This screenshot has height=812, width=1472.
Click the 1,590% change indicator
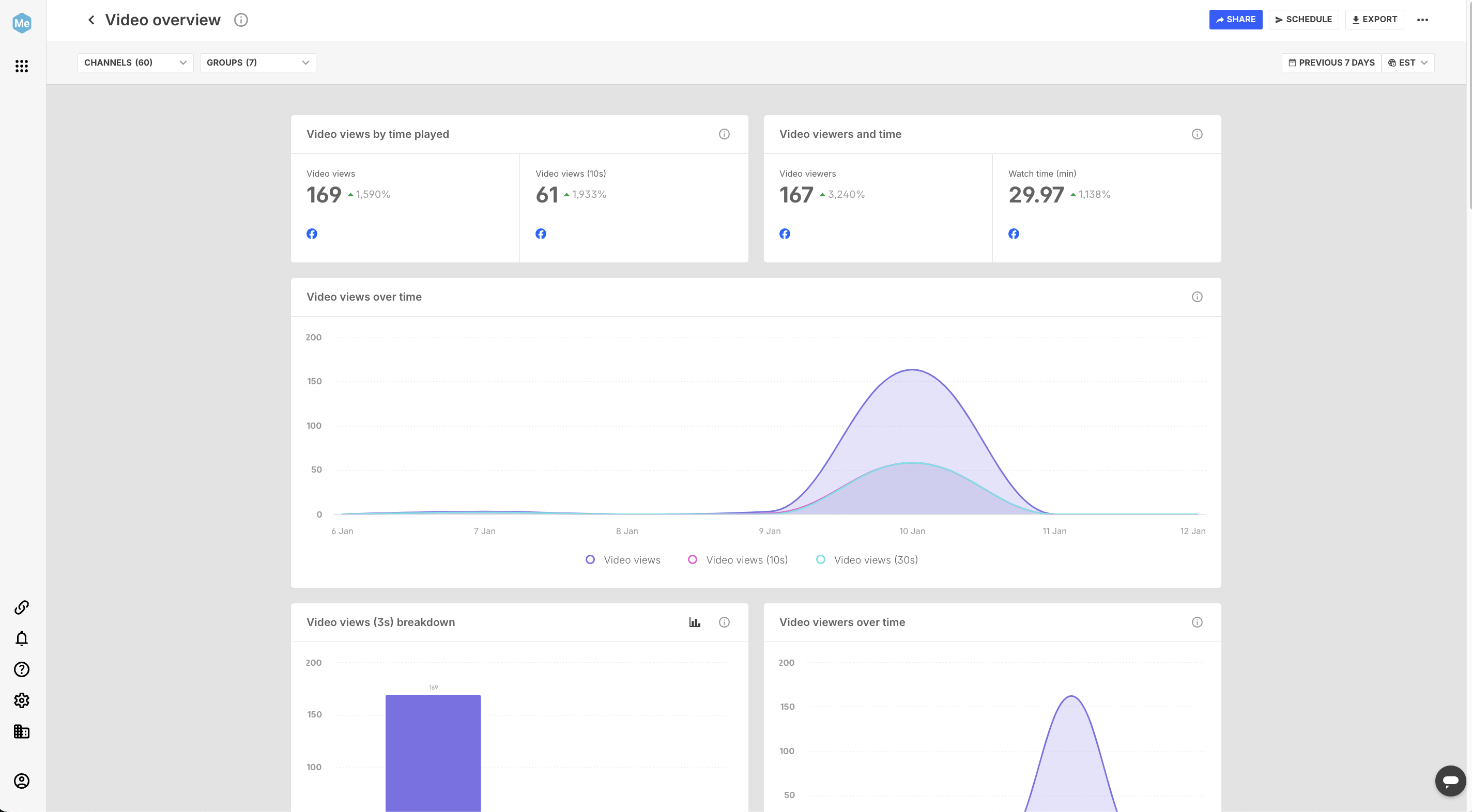tap(369, 195)
